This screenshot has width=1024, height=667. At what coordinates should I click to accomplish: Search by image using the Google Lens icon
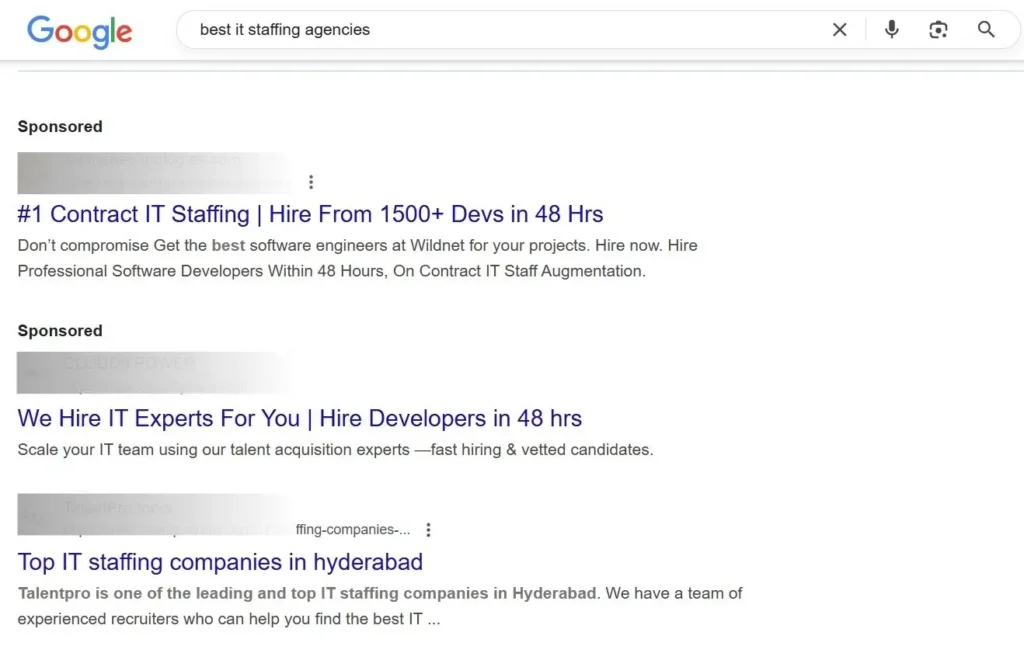[938, 29]
